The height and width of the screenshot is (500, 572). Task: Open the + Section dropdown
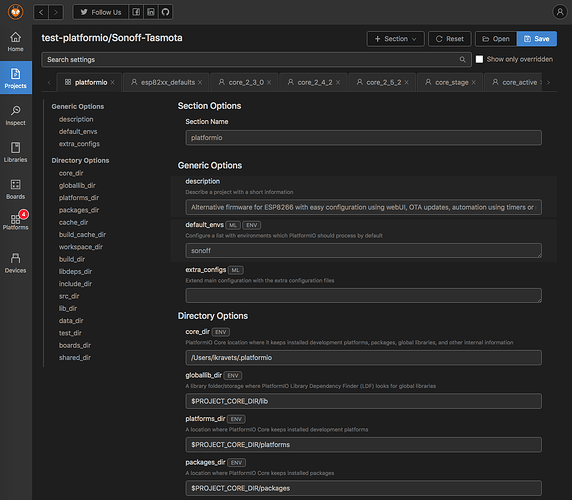click(x=395, y=39)
